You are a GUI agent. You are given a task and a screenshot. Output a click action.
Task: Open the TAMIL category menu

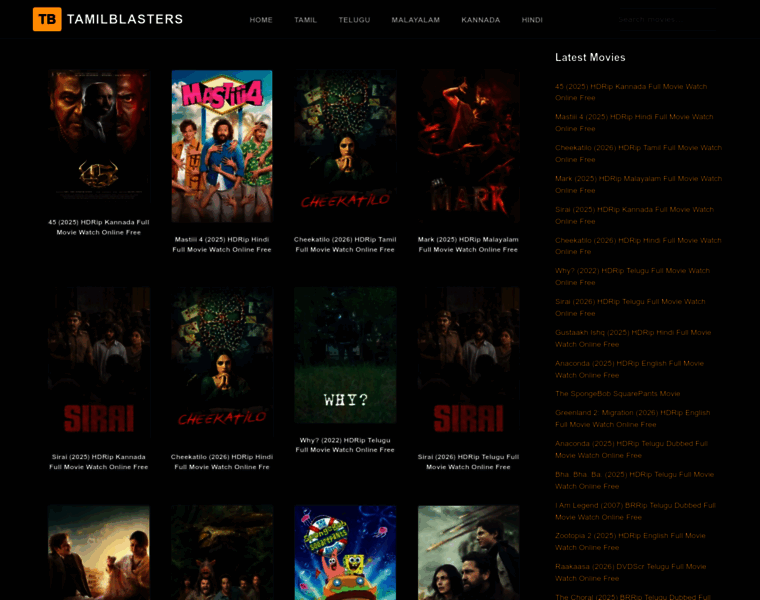(305, 20)
